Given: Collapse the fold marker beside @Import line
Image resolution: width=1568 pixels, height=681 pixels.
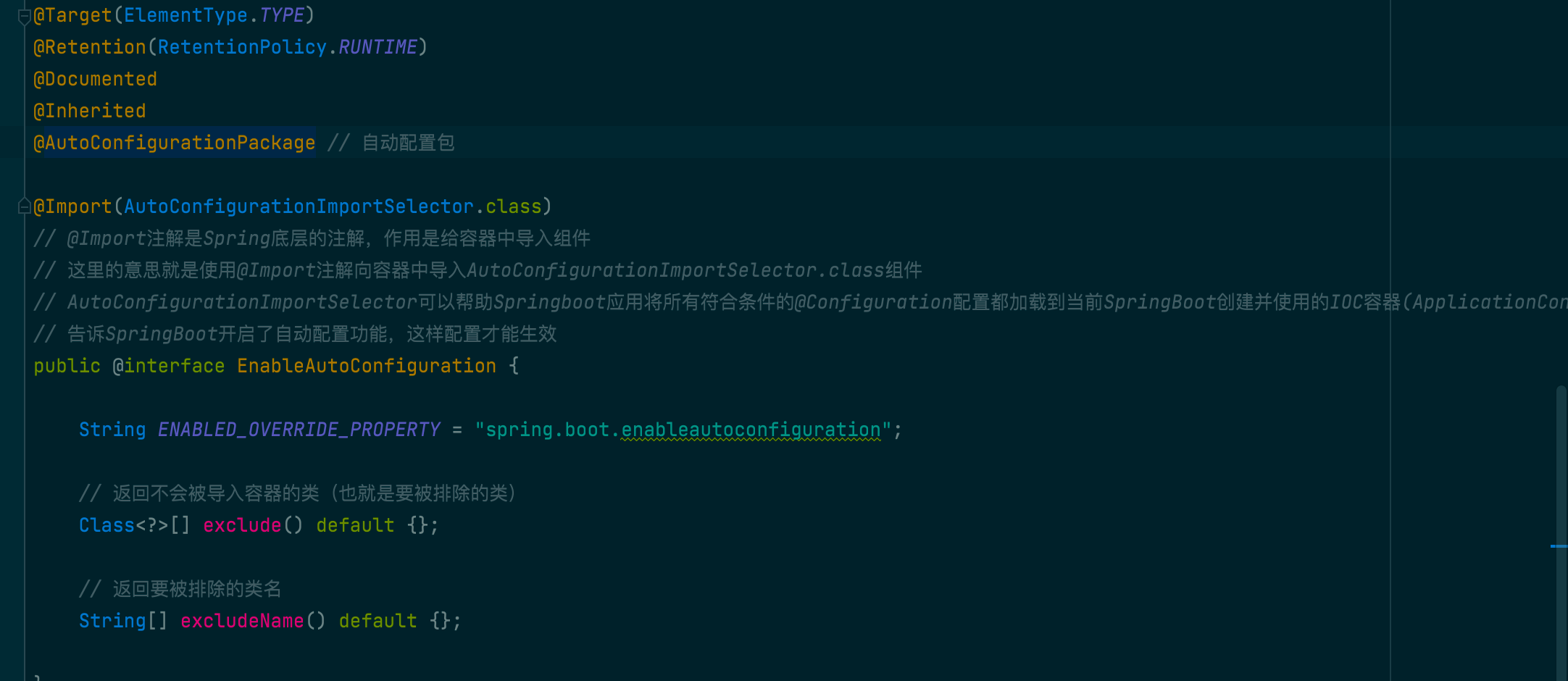Looking at the screenshot, I should (x=24, y=207).
